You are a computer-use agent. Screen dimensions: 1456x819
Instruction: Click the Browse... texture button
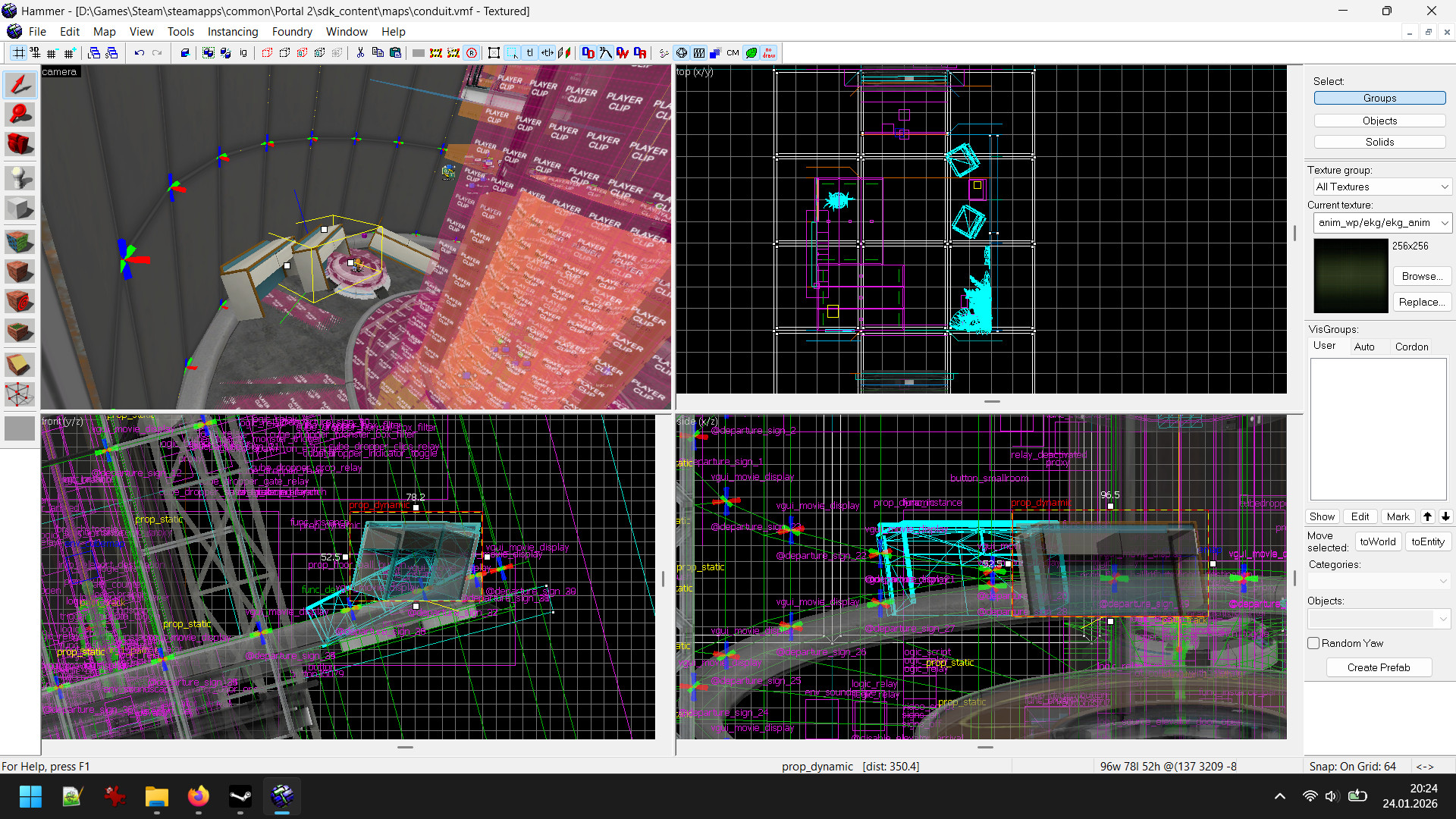[x=1422, y=276]
